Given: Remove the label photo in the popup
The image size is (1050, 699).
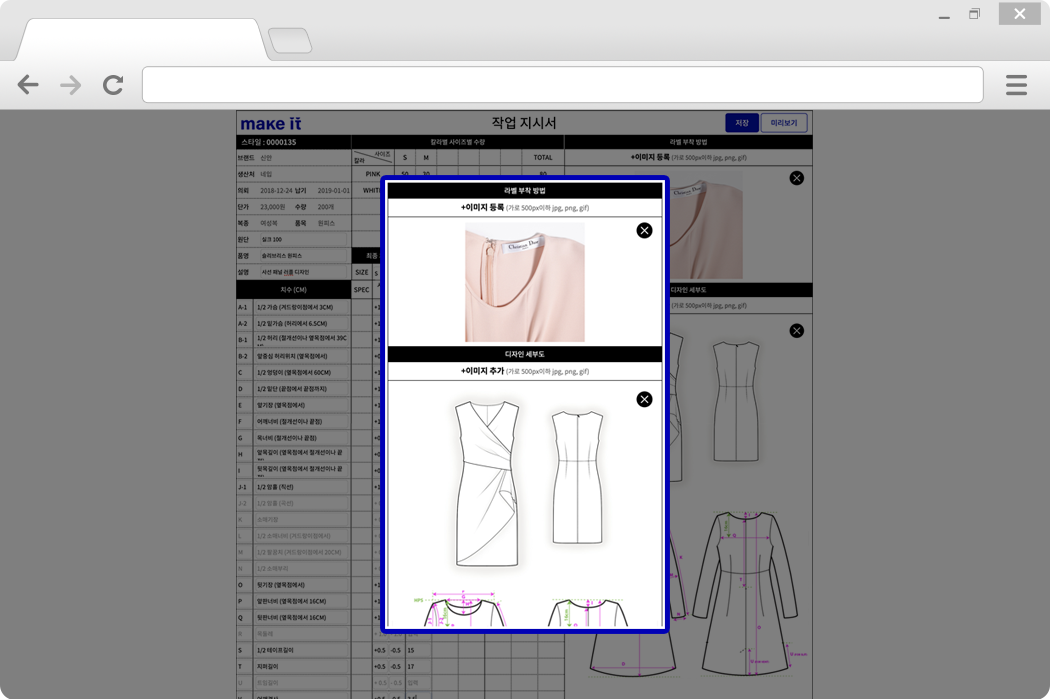Looking at the screenshot, I should click(644, 230).
